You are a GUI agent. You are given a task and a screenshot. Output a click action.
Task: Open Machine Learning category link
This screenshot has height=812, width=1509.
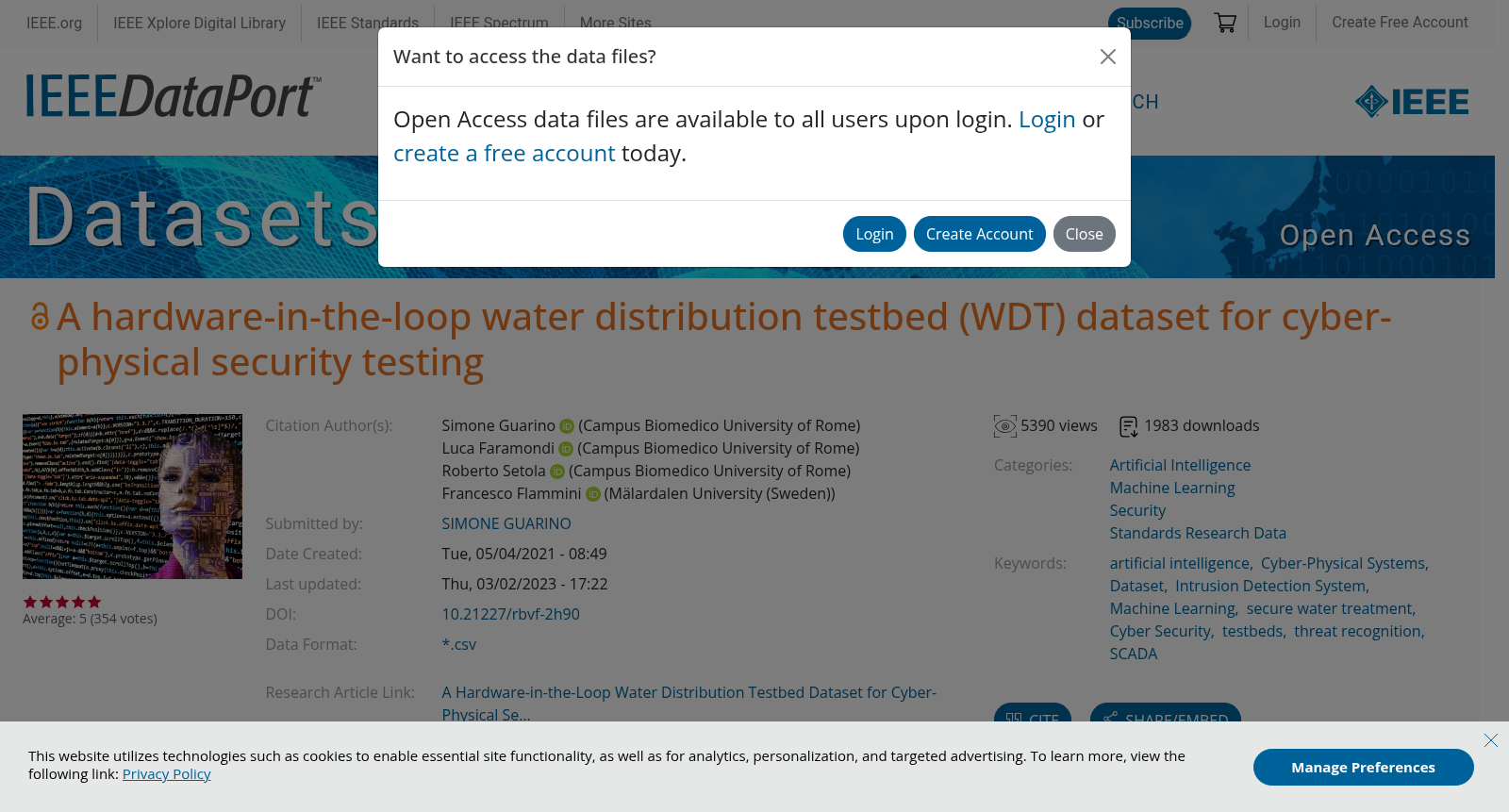pos(1172,488)
